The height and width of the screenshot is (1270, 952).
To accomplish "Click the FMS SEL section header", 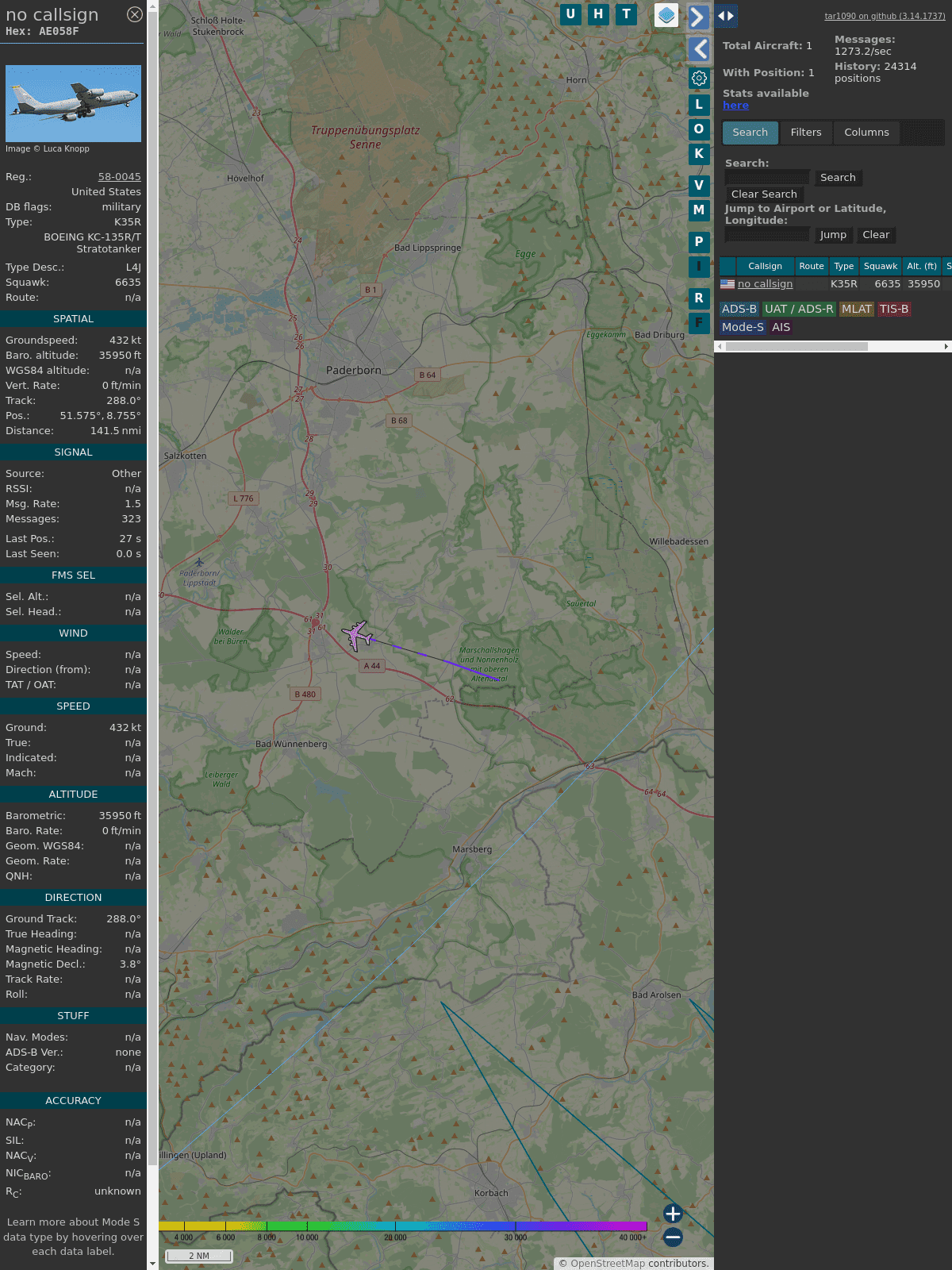I will 73,575.
